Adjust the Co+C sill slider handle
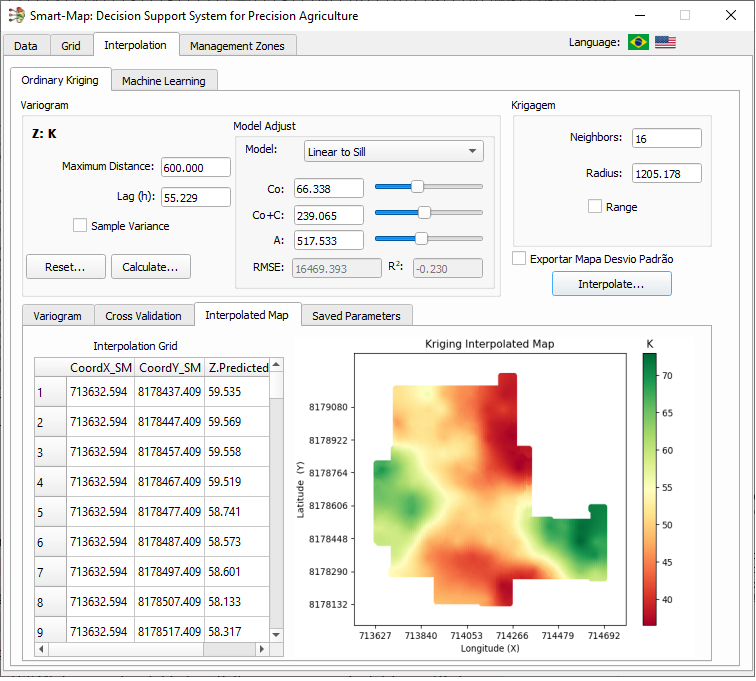The height and width of the screenshot is (681, 756). (x=424, y=212)
